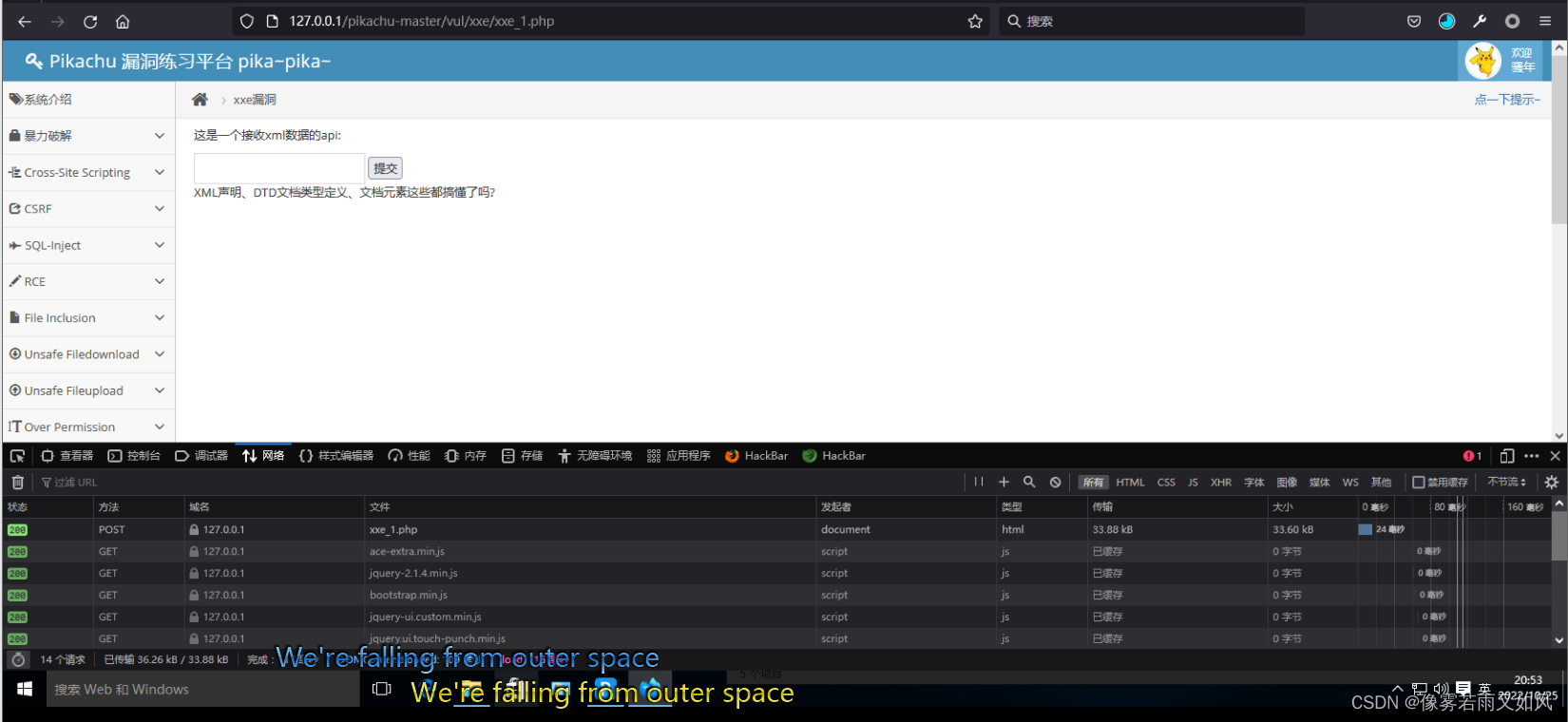Bookmark this page with the star
This screenshot has width=1568, height=722.
[975, 21]
